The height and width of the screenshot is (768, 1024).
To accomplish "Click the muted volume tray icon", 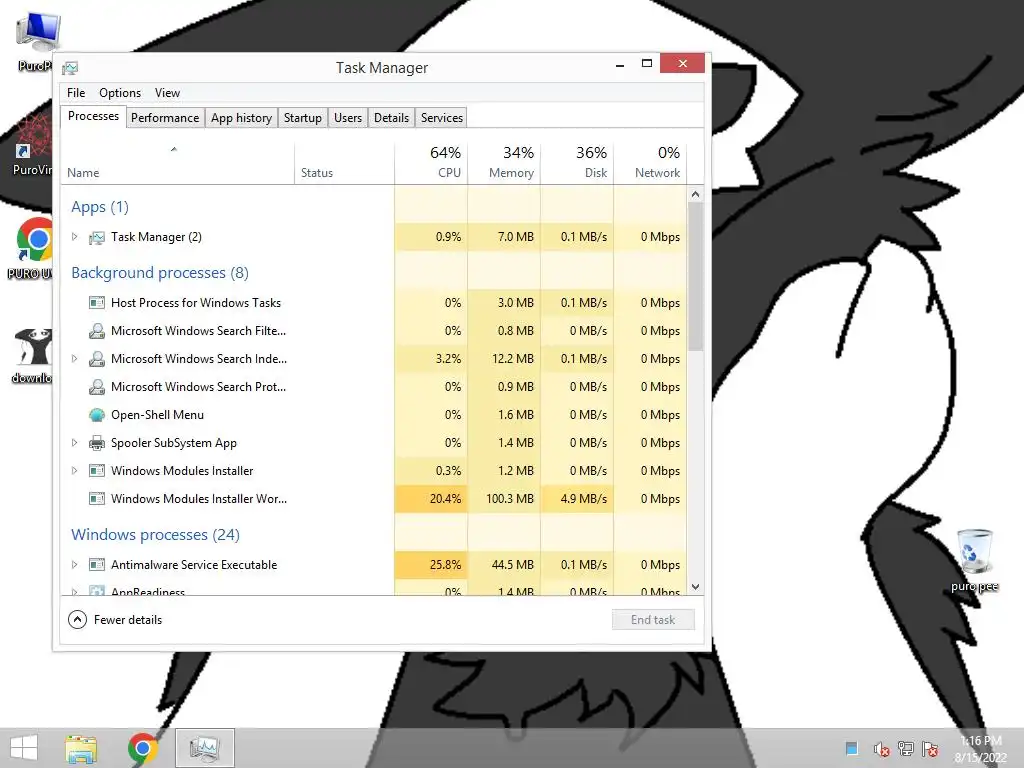I will pyautogui.click(x=882, y=749).
